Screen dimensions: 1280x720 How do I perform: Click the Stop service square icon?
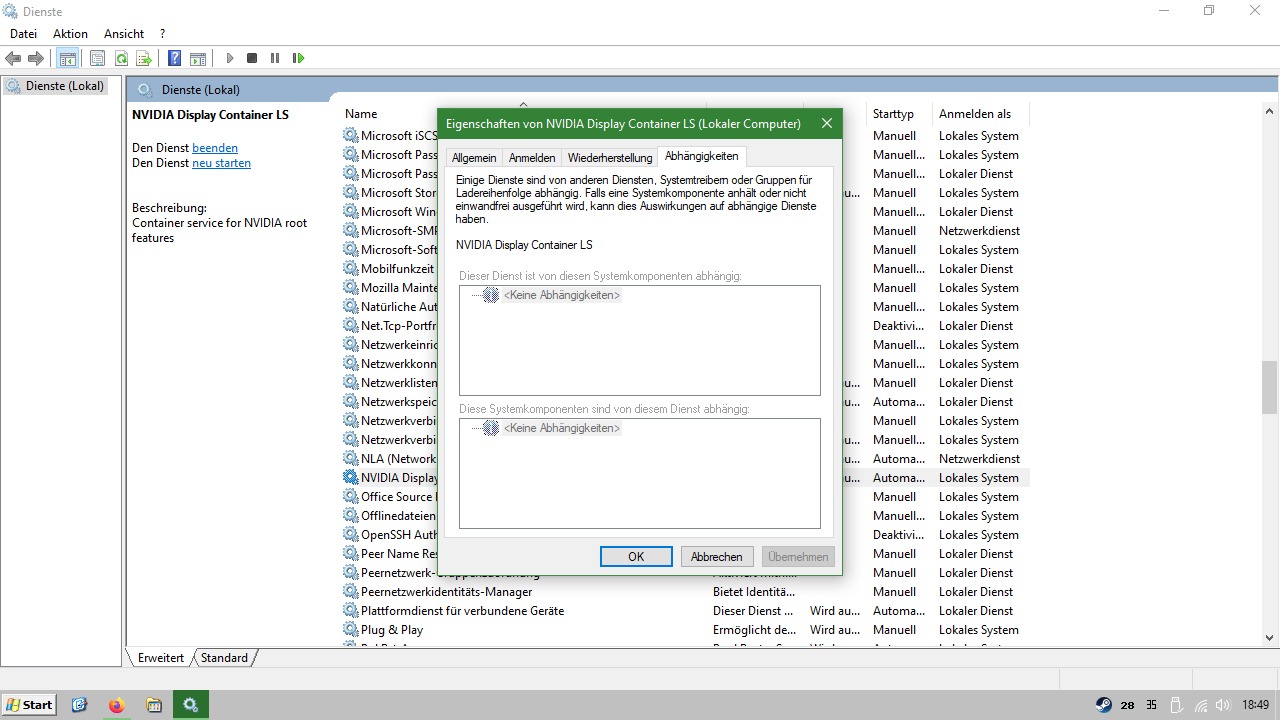click(x=252, y=59)
